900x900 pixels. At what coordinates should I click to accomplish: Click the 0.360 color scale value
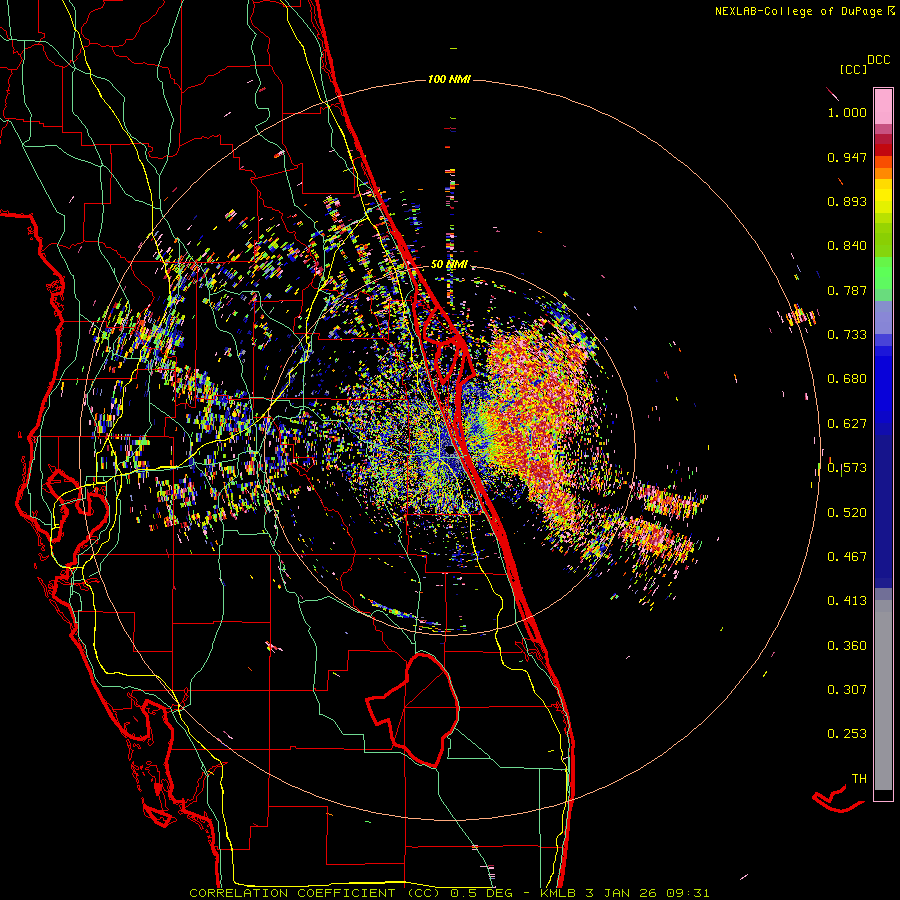tap(847, 646)
